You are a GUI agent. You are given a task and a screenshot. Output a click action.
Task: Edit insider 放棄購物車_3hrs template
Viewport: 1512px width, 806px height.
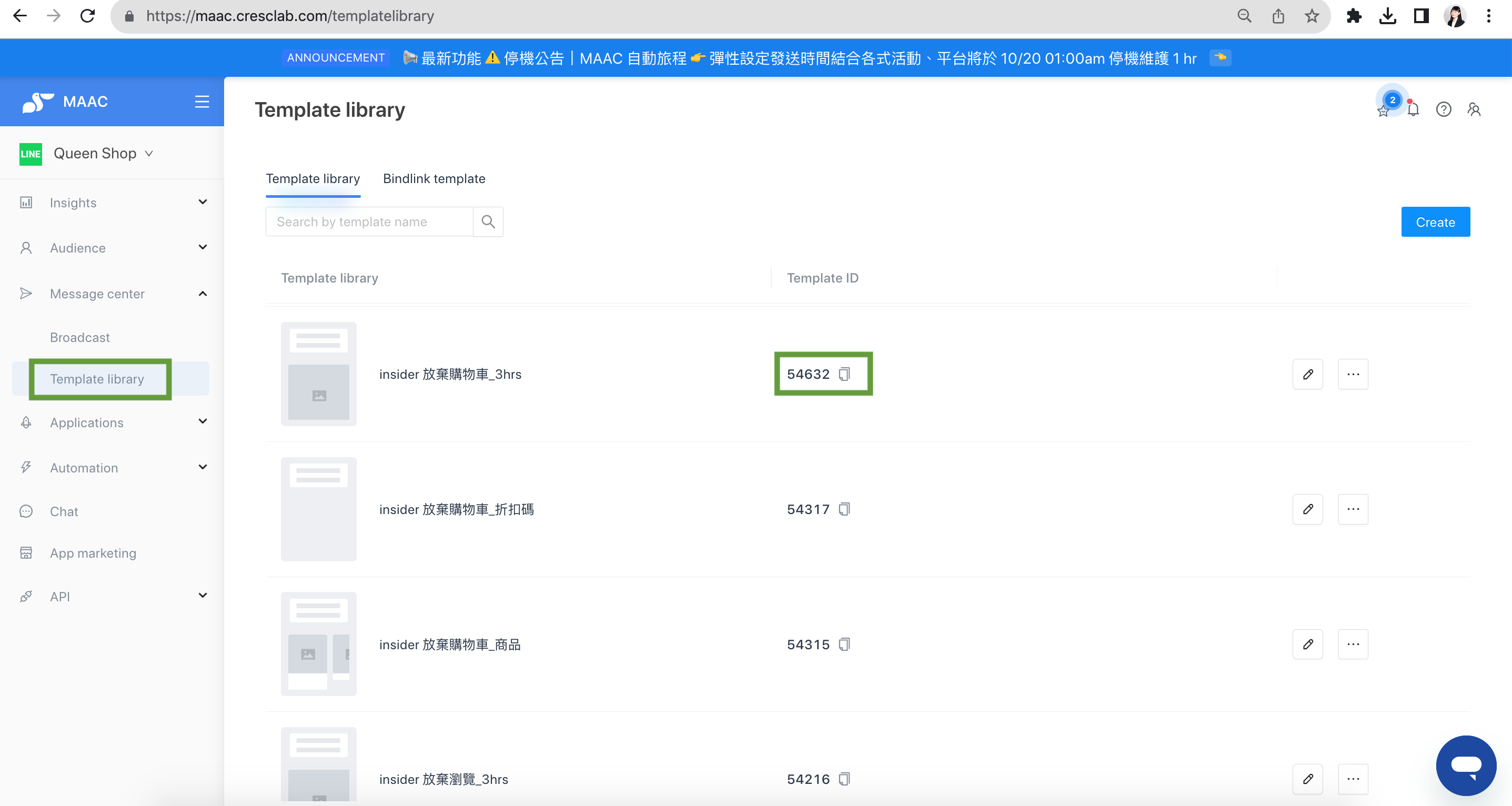1308,374
